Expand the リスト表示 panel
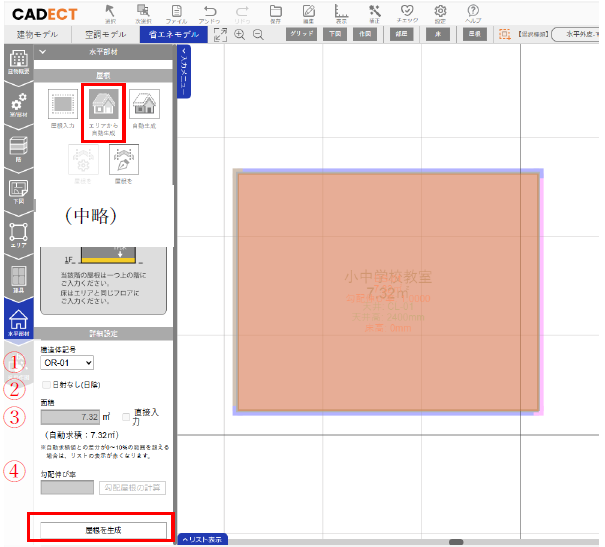The width and height of the screenshot is (605, 547). click(x=202, y=540)
